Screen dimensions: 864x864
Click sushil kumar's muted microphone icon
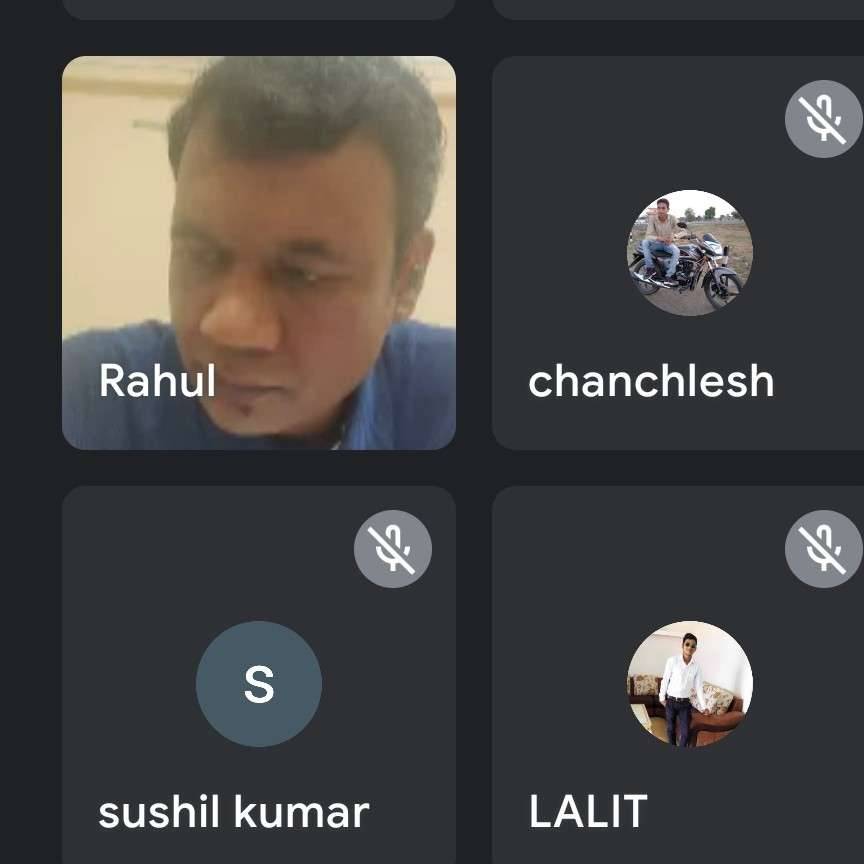pos(393,549)
